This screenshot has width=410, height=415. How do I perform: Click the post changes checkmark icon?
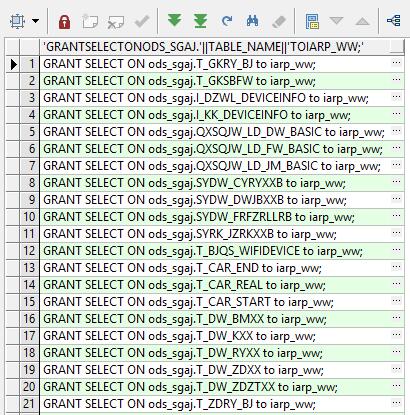tap(142, 22)
